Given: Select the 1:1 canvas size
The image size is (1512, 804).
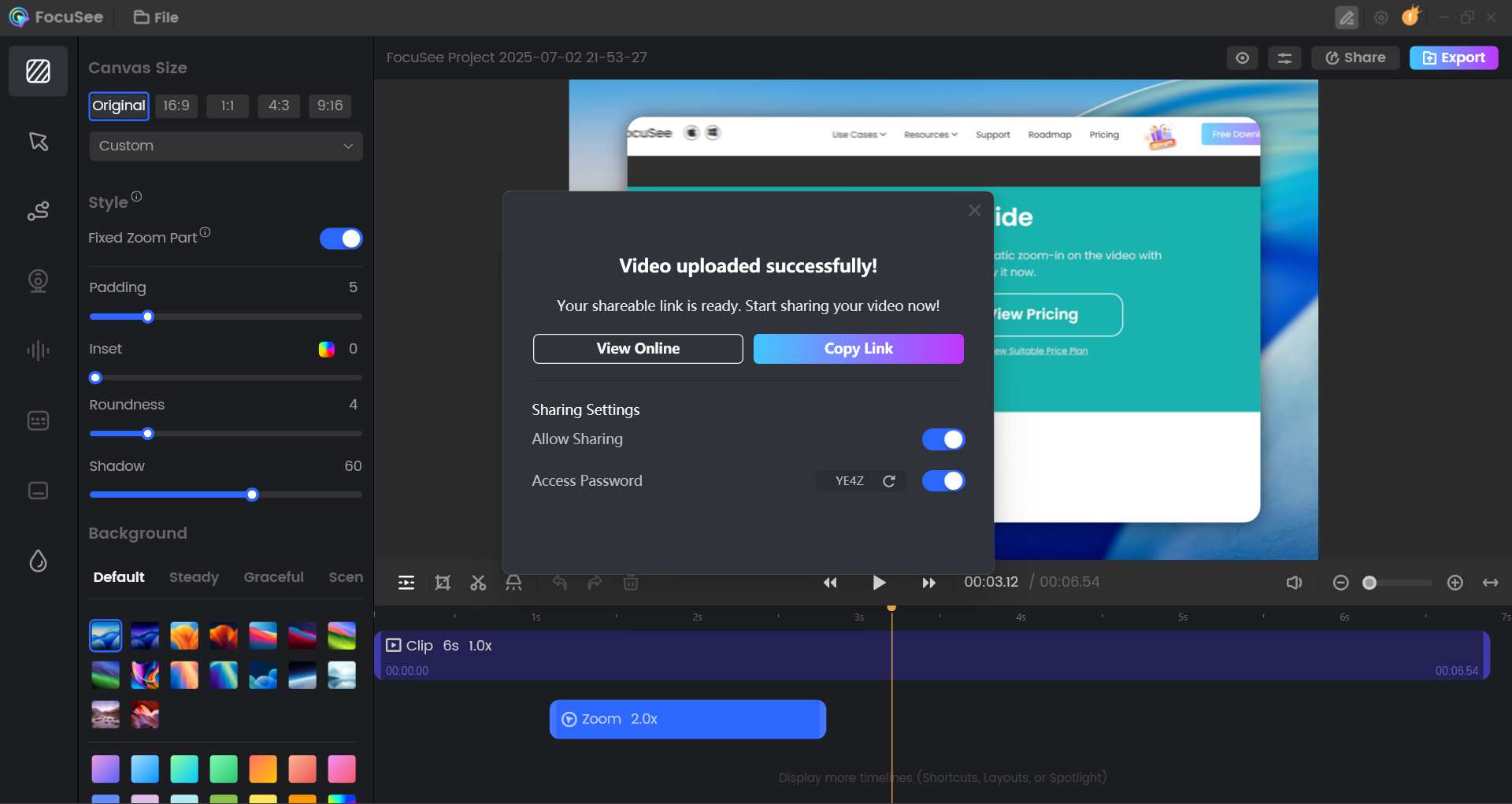Looking at the screenshot, I should pyautogui.click(x=228, y=106).
